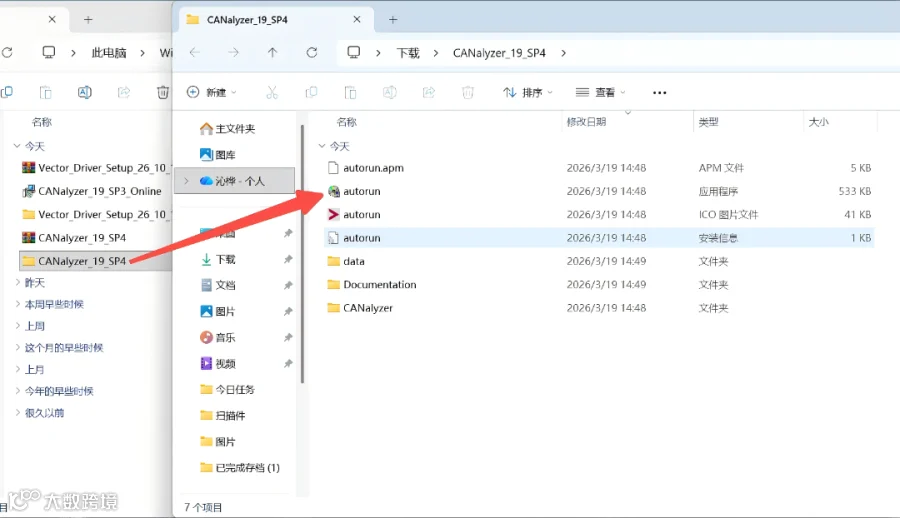The height and width of the screenshot is (518, 900).
Task: Click the rename icon in left window toolbar
Action: pyautogui.click(x=84, y=92)
